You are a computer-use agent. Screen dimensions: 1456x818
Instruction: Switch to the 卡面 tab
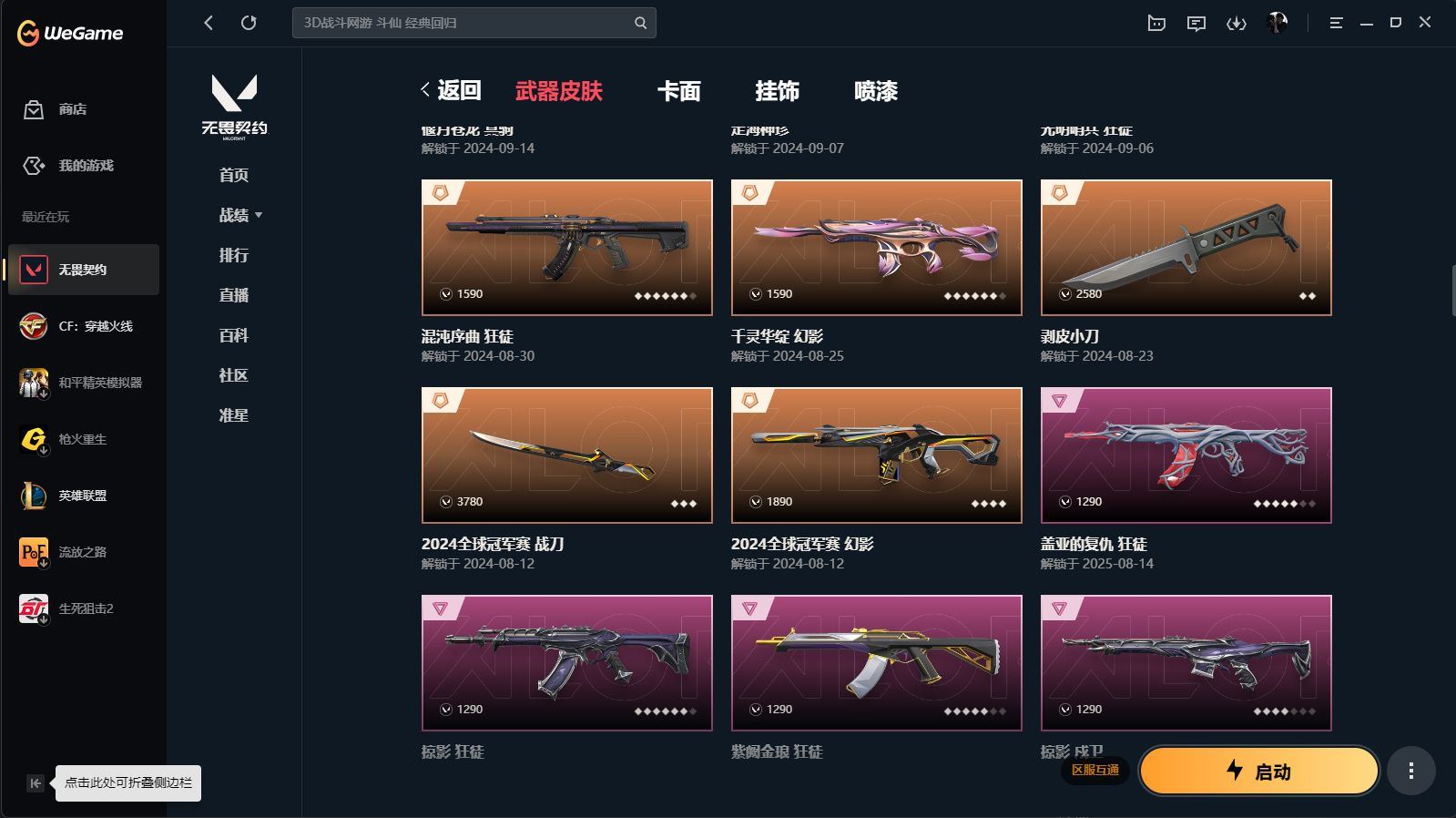(x=679, y=91)
